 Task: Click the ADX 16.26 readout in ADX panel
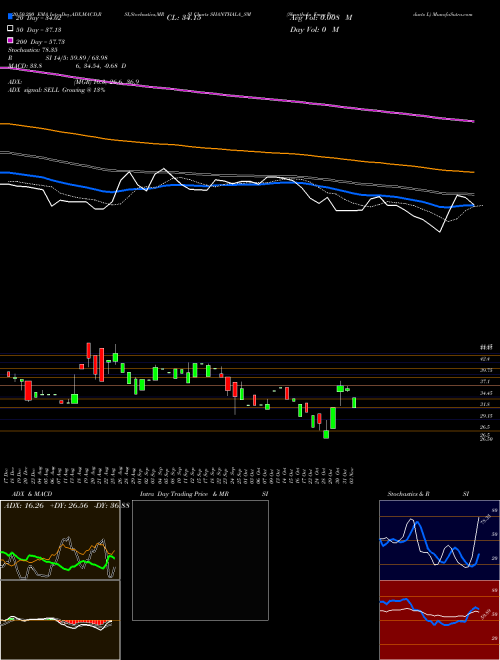(x=24, y=506)
